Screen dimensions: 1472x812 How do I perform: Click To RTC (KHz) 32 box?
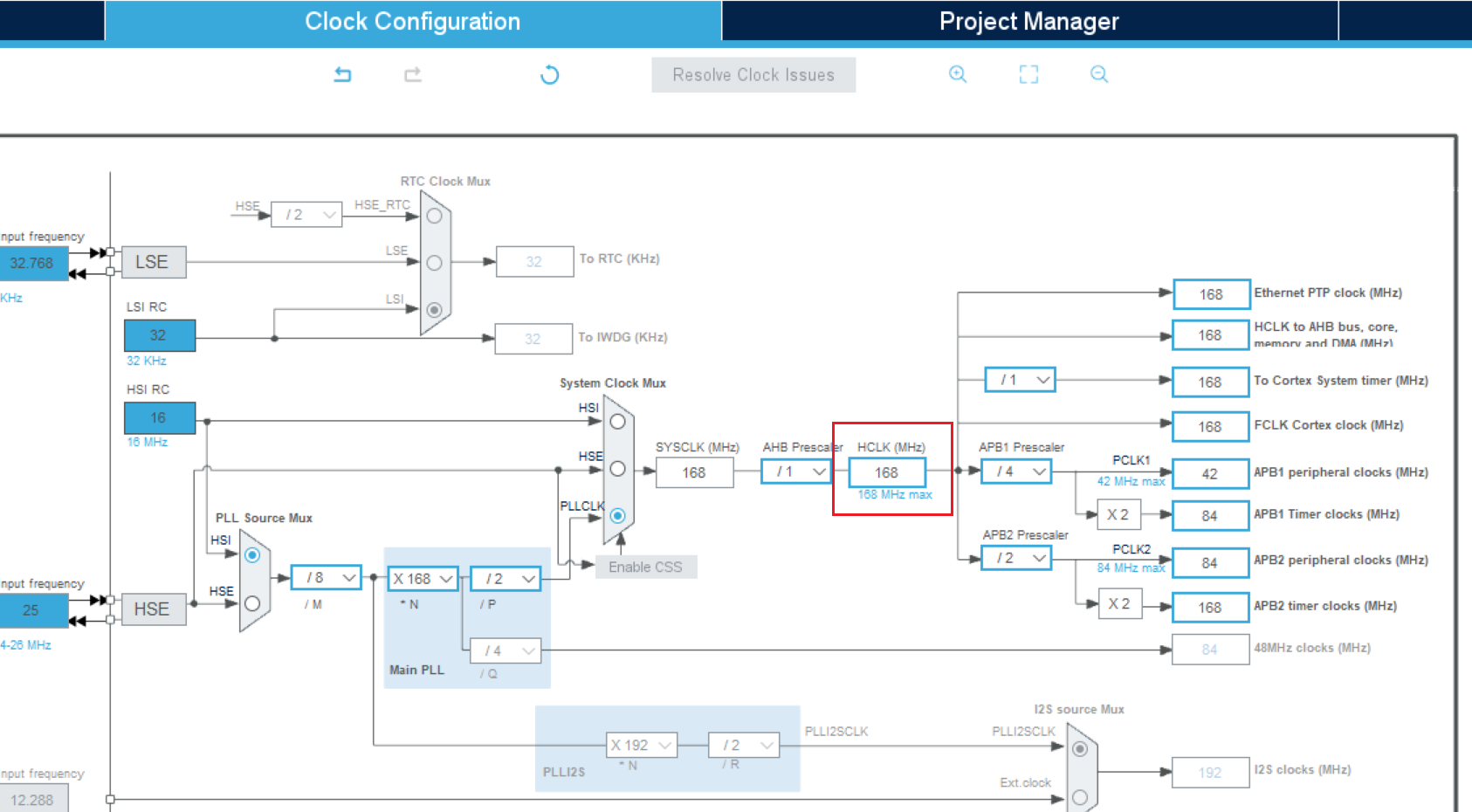[x=535, y=261]
